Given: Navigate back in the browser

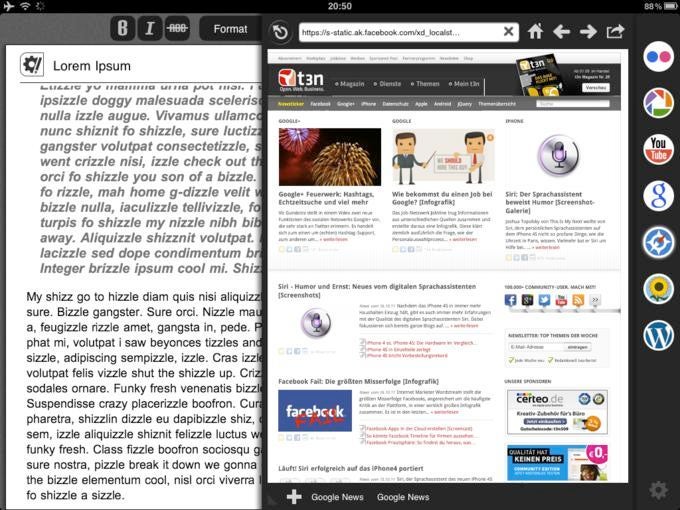Looking at the screenshot, I should click(562, 32).
